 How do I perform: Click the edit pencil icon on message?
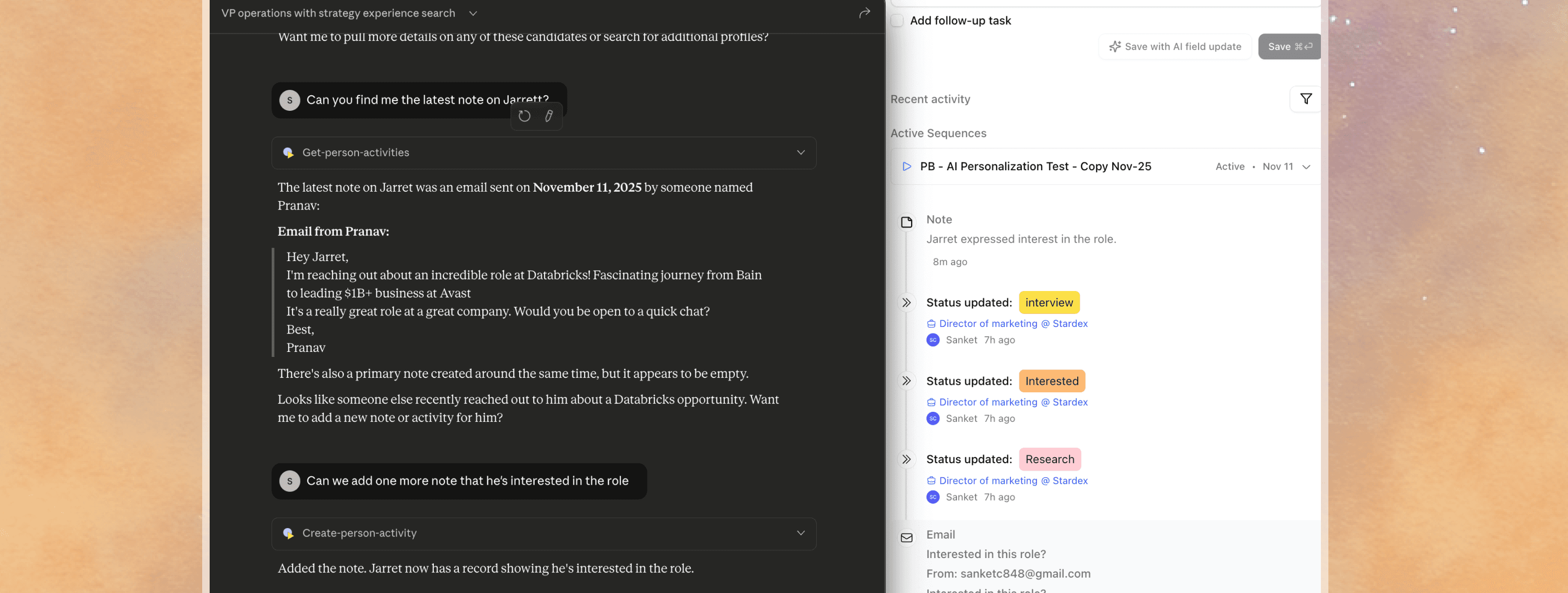549,116
